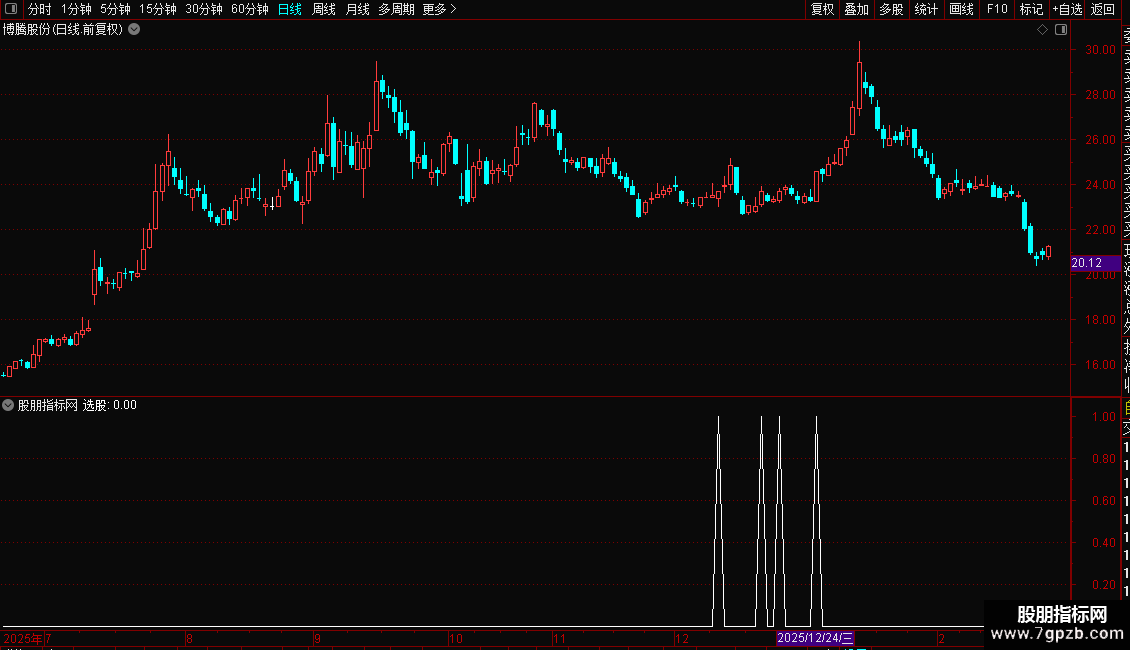Screen dimensions: 1130x650
Task: Click the 返回 back button
Action: 1103,9
